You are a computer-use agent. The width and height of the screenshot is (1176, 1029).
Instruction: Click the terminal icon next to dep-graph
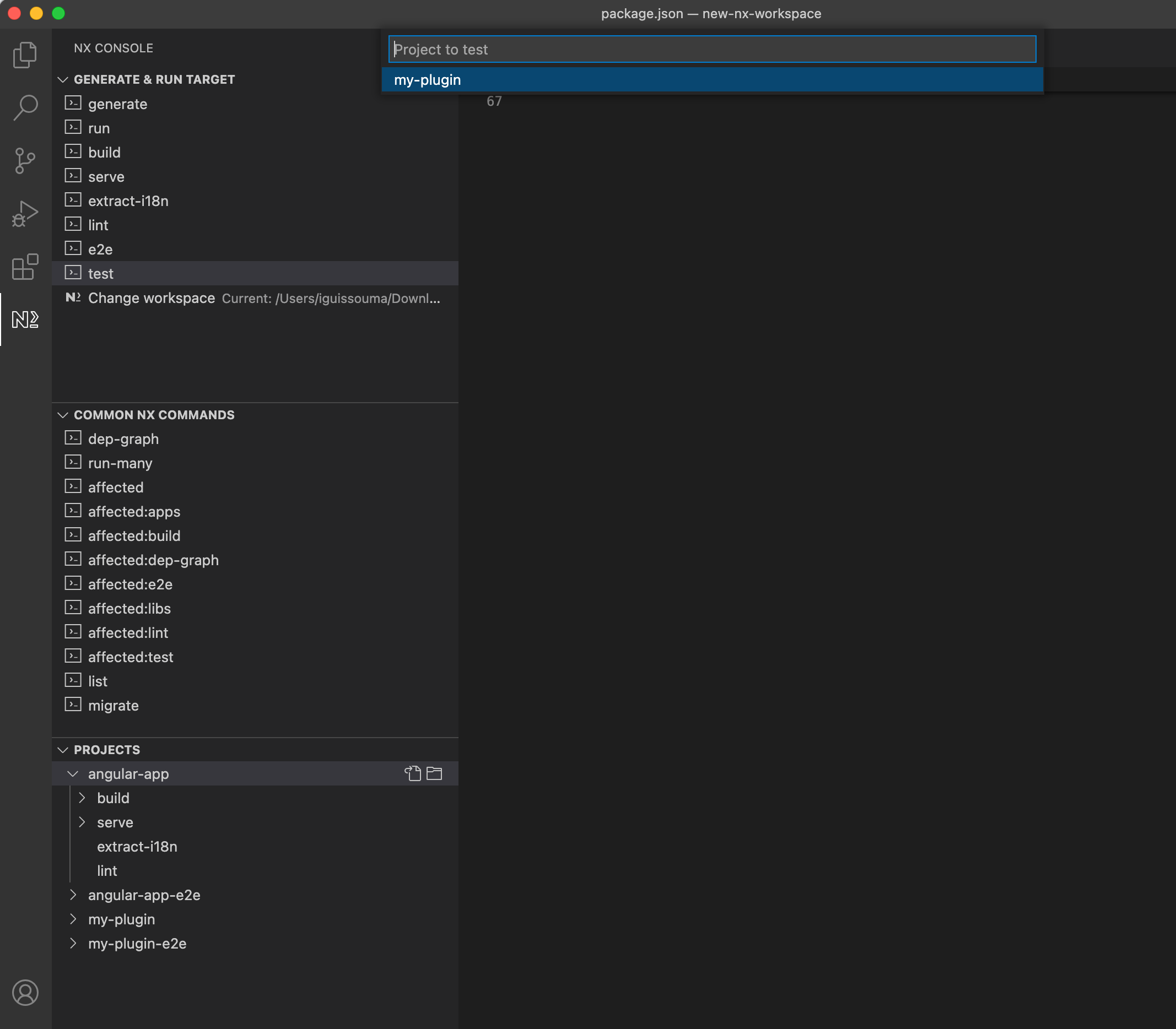coord(73,437)
